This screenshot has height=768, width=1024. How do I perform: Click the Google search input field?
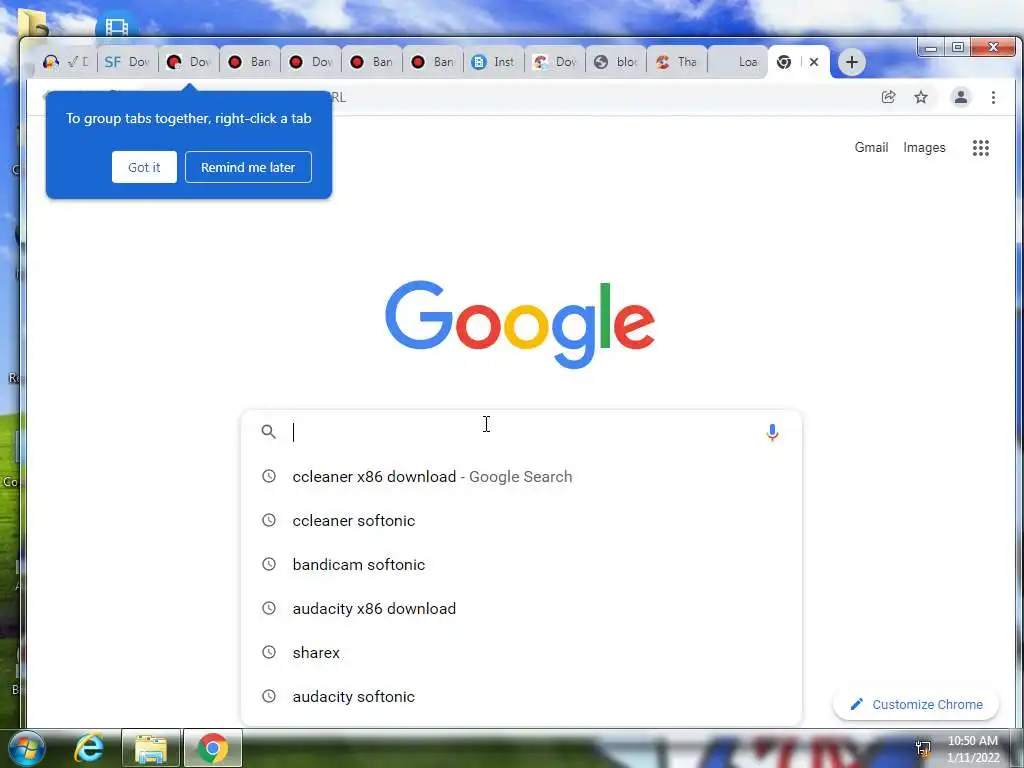tap(521, 432)
